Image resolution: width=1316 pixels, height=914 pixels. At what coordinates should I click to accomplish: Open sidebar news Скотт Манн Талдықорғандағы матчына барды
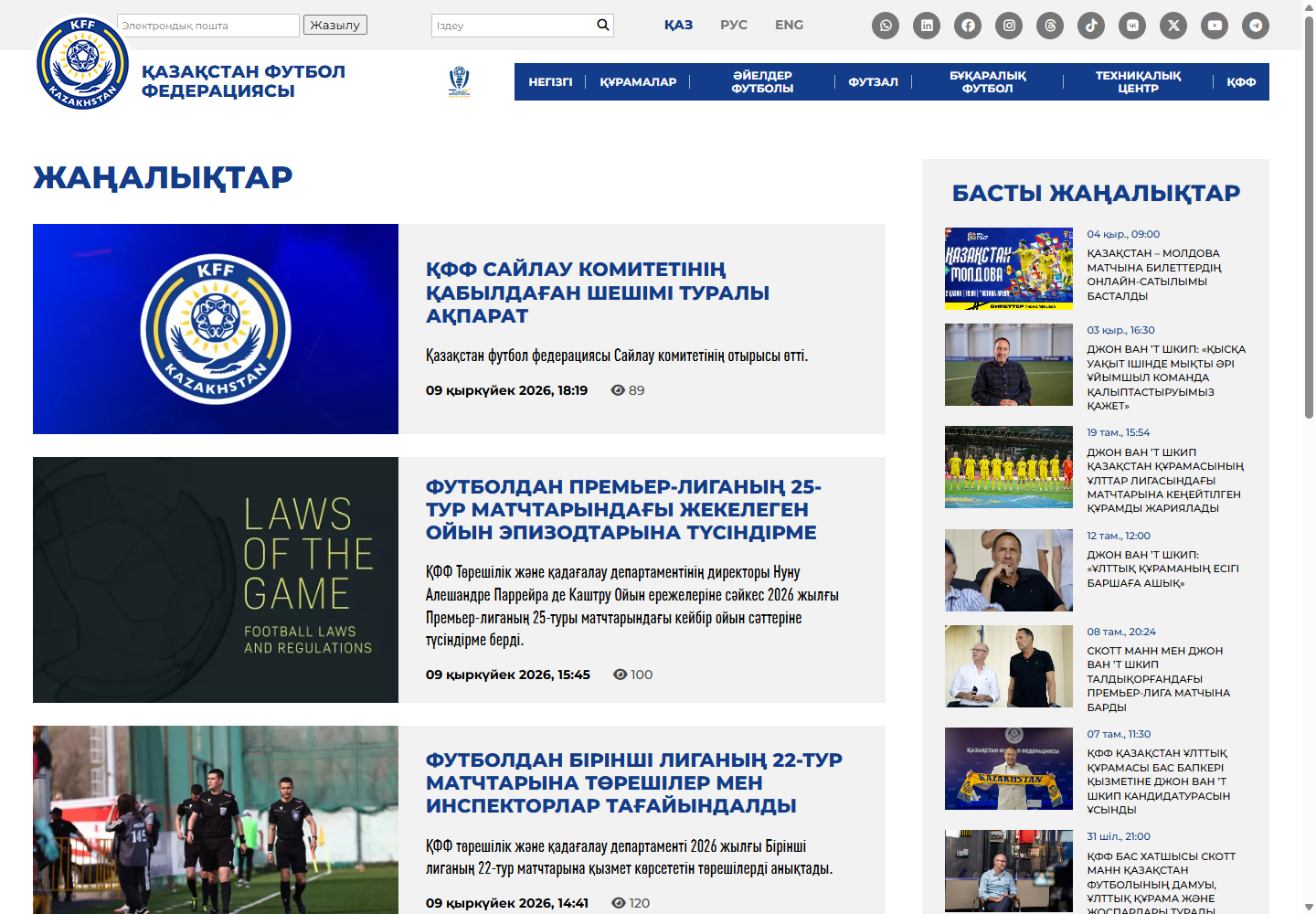click(x=1159, y=679)
